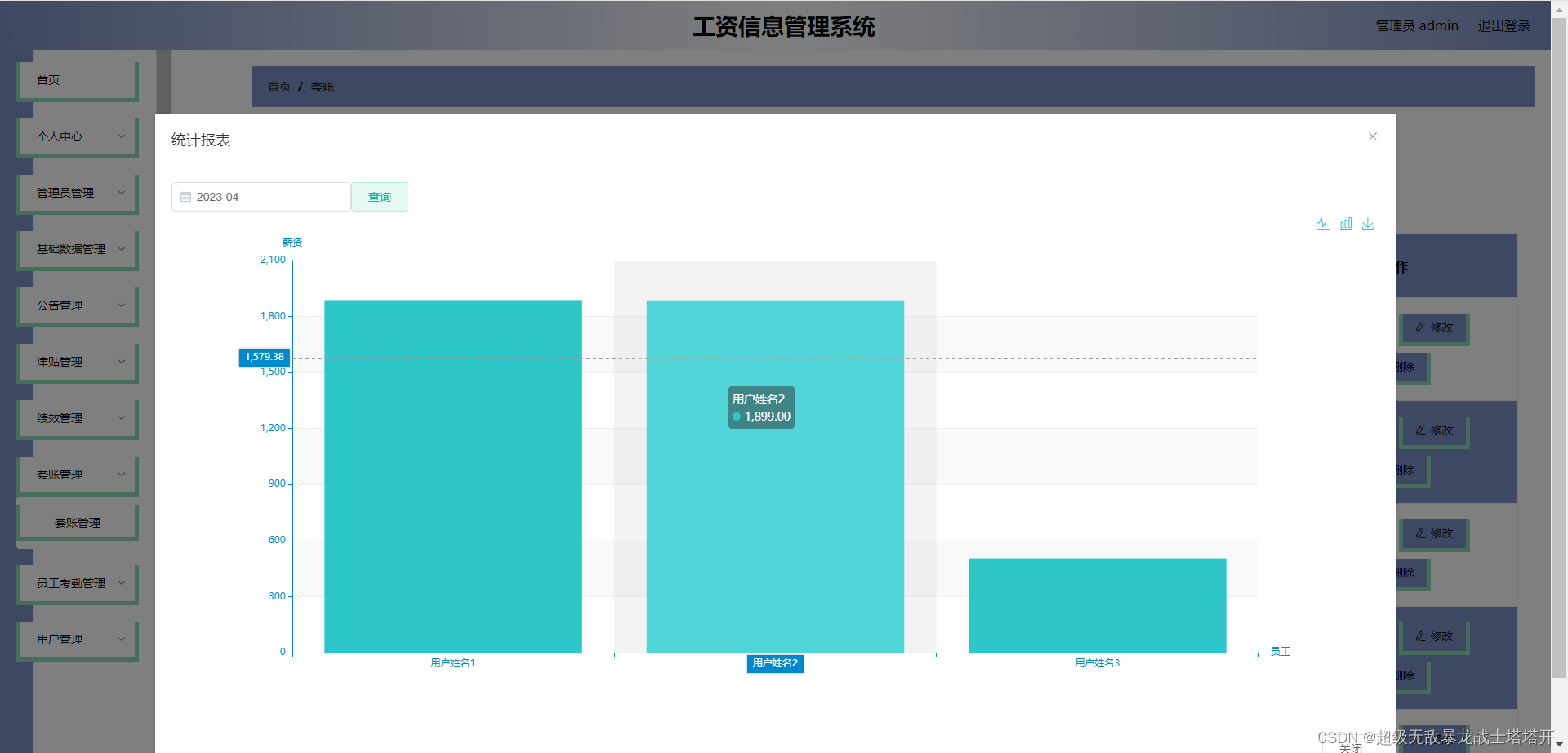The height and width of the screenshot is (753, 1568).
Task: Click the calendar icon in date field
Action: coord(185,197)
